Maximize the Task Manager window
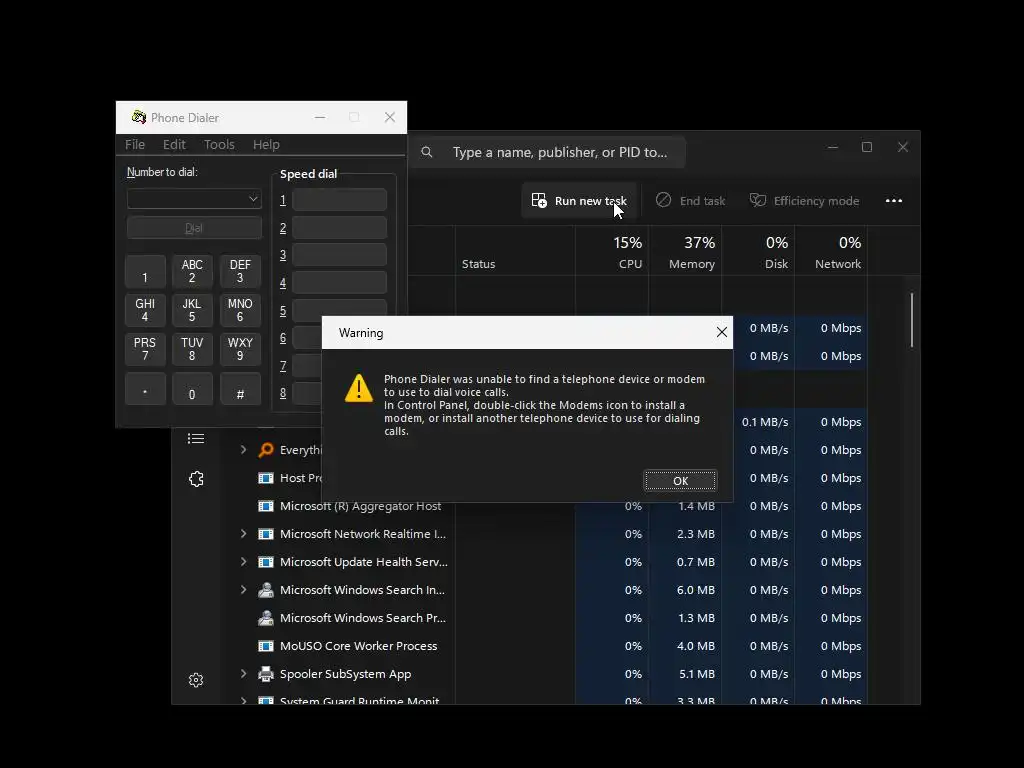Image resolution: width=1024 pixels, height=768 pixels. click(867, 147)
